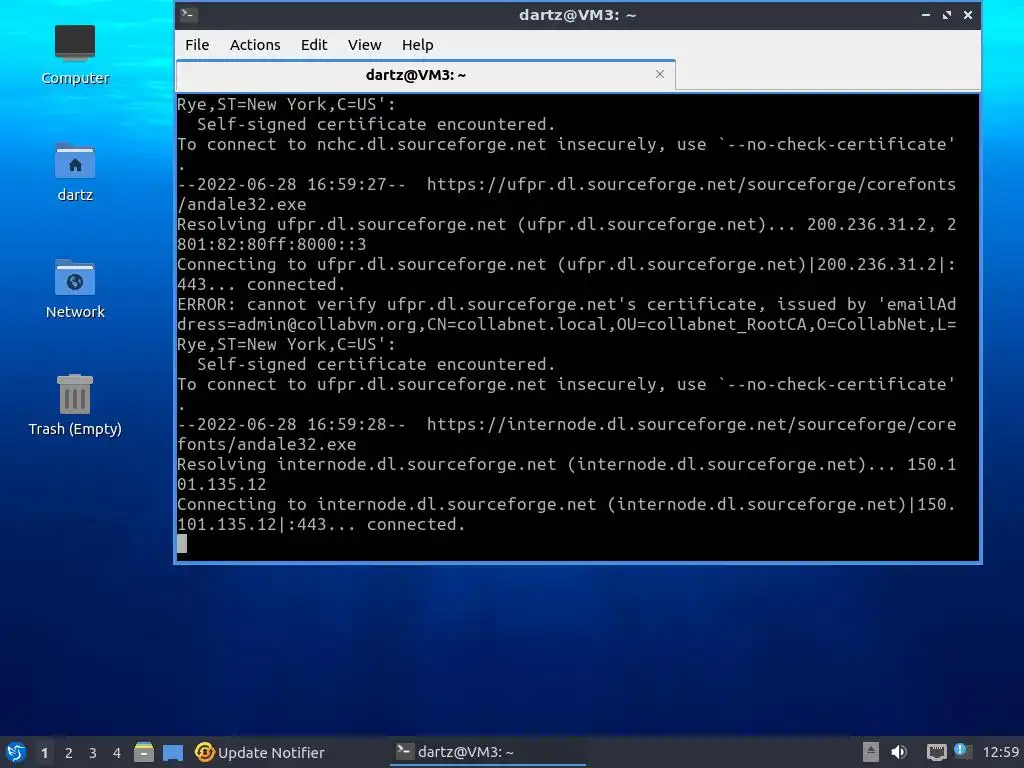
Task: Click the 'andale32.exe' text after ufpr URL
Action: (242, 204)
